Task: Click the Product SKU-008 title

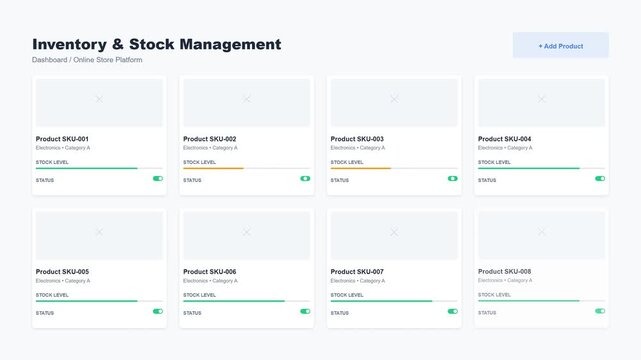Action: (504, 271)
